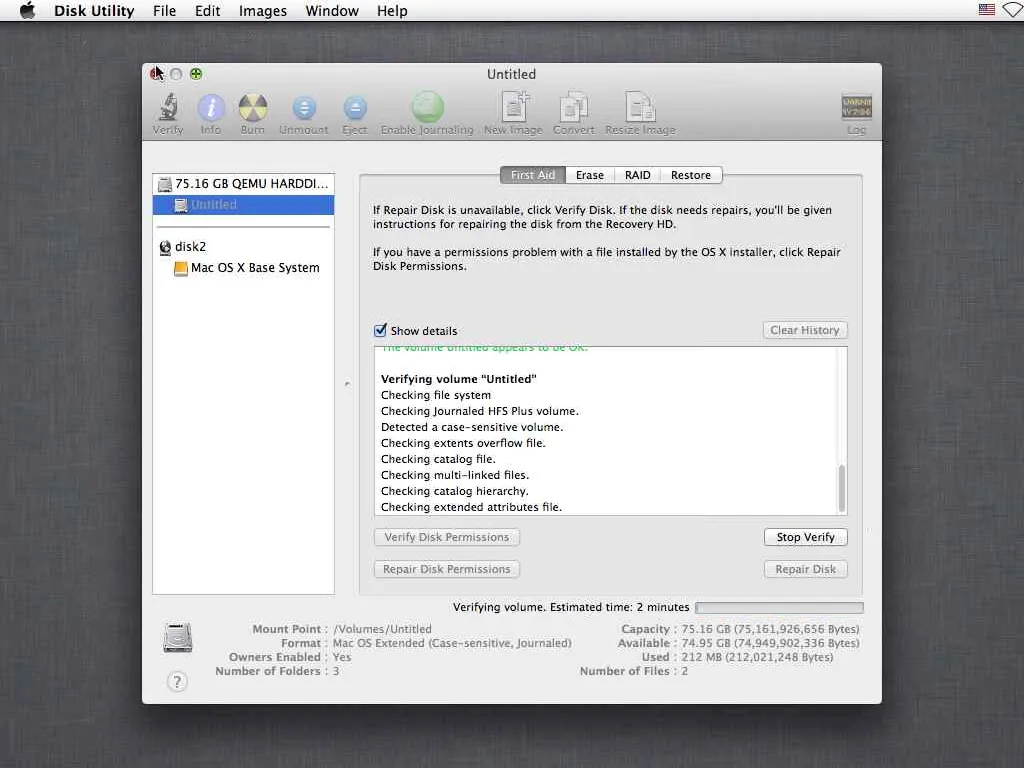1024x768 pixels.
Task: Select the Mac OS X Base System row
Action: (244, 268)
